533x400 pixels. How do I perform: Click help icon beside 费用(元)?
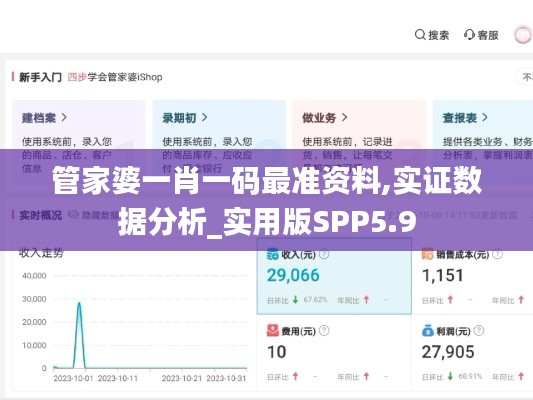point(324,331)
